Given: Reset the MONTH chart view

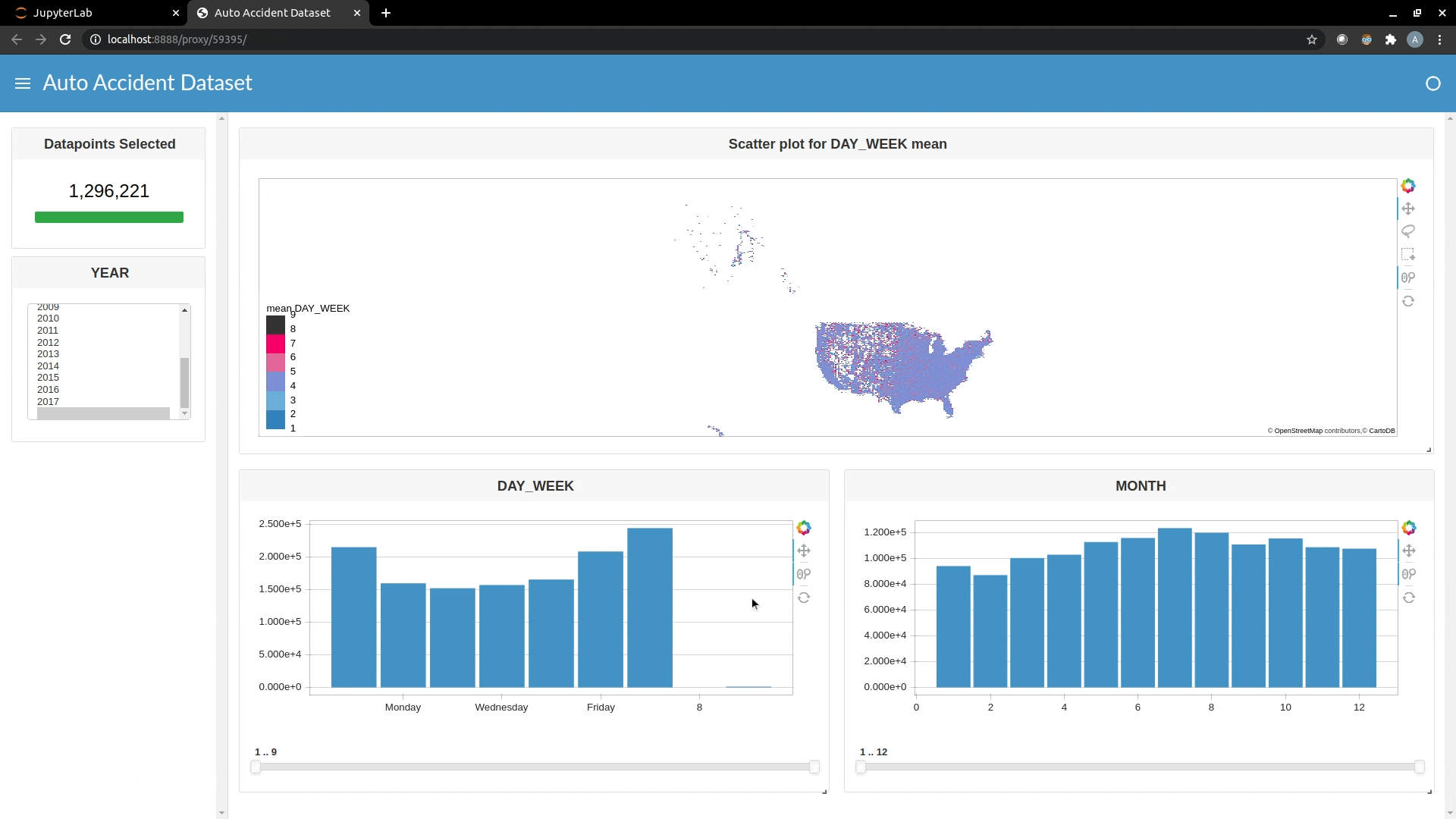Looking at the screenshot, I should pyautogui.click(x=1409, y=598).
